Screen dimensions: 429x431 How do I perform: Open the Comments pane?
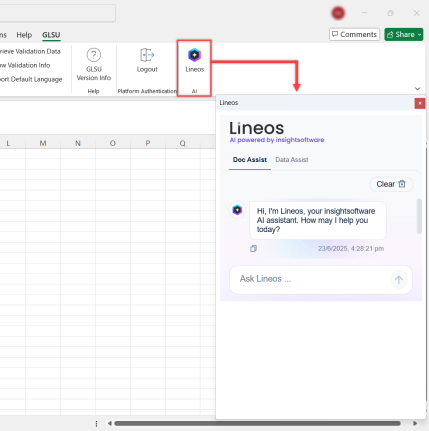[354, 34]
